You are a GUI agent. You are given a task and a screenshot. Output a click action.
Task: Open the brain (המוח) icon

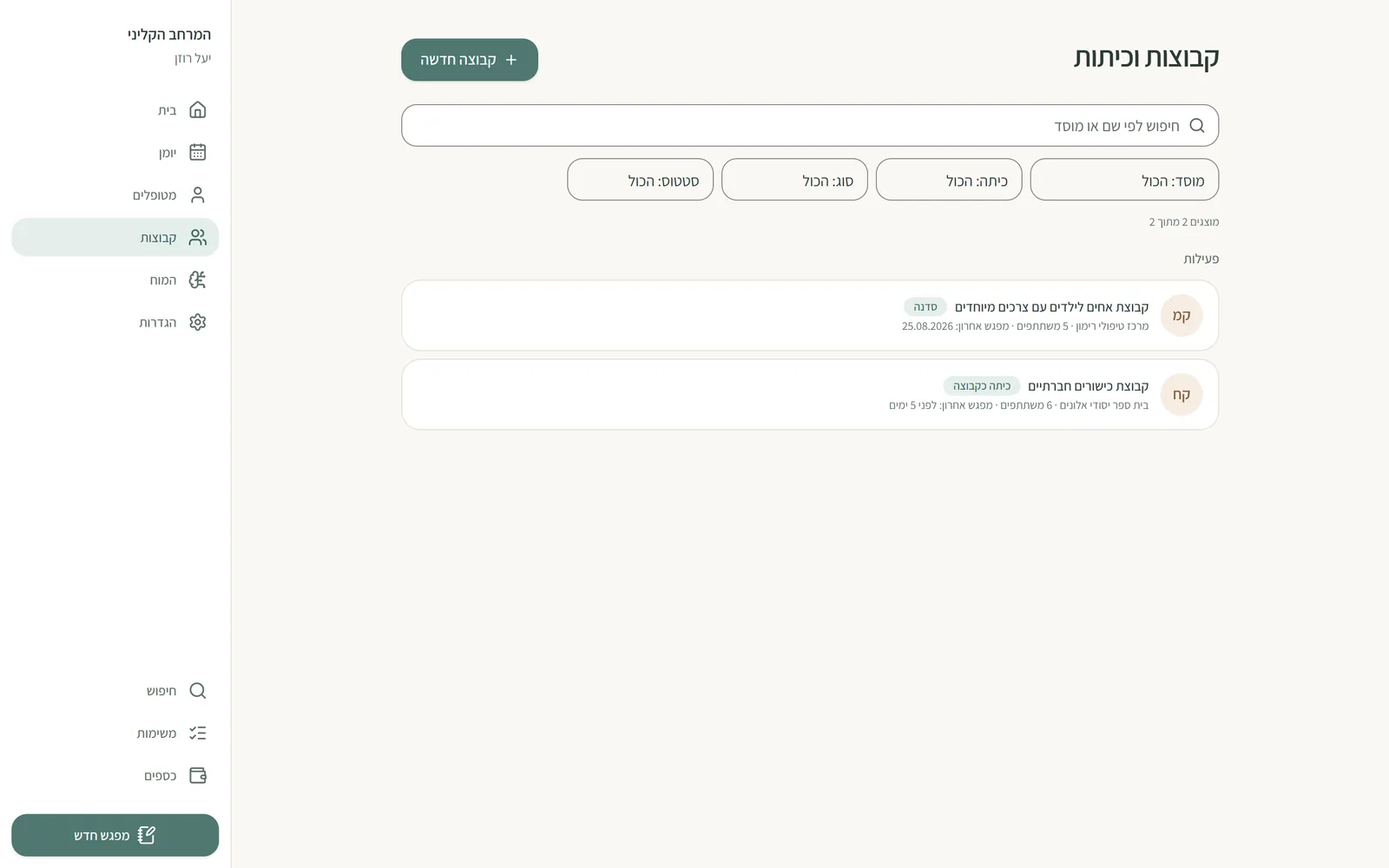(x=198, y=279)
